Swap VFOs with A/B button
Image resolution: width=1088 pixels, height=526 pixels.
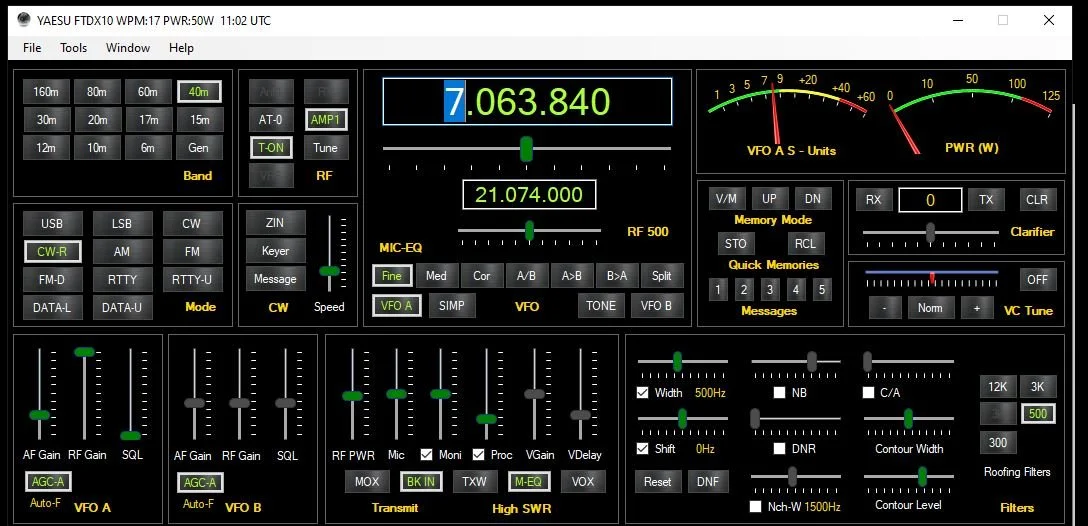point(527,275)
